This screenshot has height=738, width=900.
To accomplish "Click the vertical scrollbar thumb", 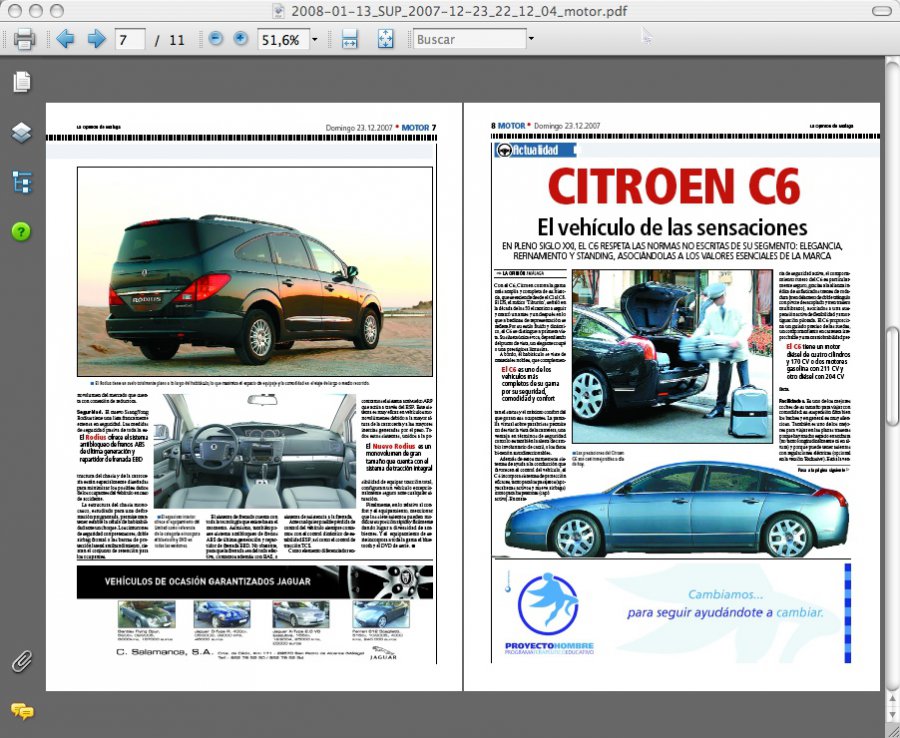I will 893,376.
